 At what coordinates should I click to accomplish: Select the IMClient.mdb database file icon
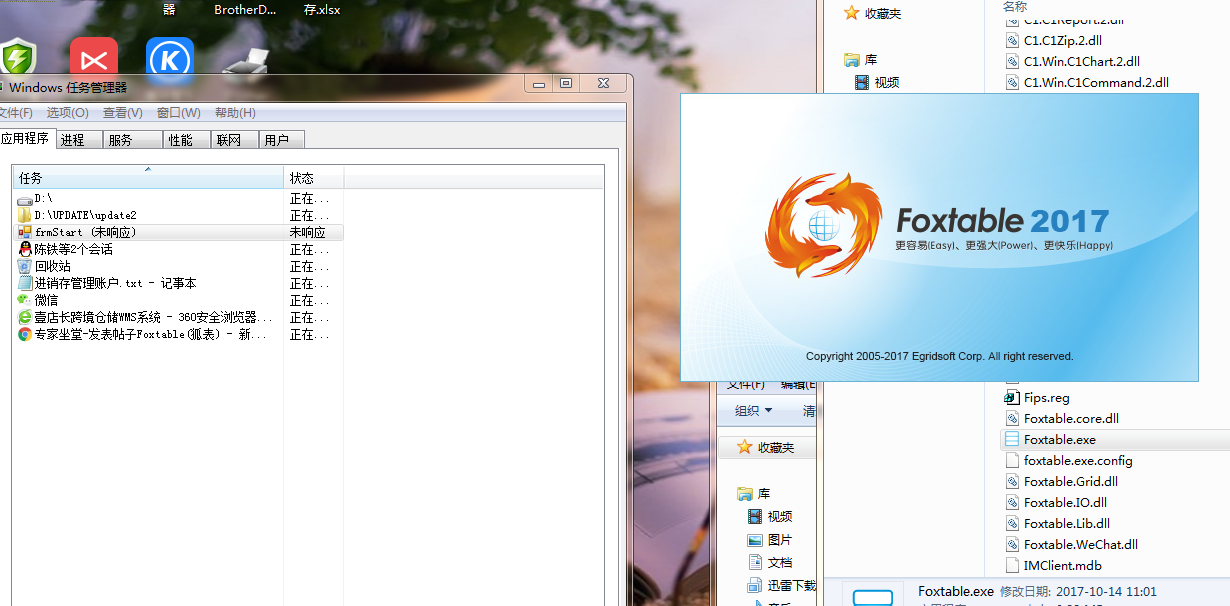(x=1013, y=565)
